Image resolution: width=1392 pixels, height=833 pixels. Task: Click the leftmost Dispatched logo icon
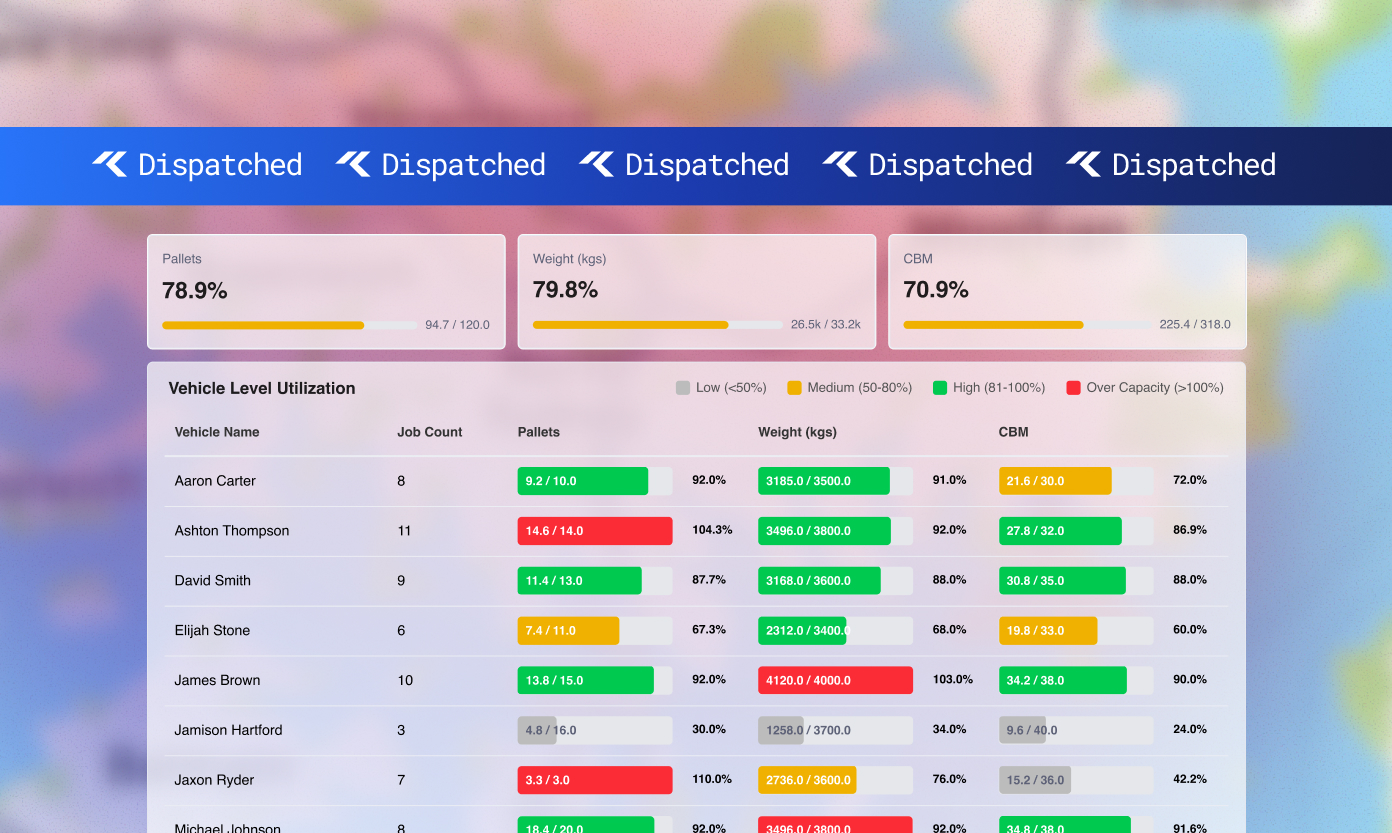pyautogui.click(x=110, y=164)
